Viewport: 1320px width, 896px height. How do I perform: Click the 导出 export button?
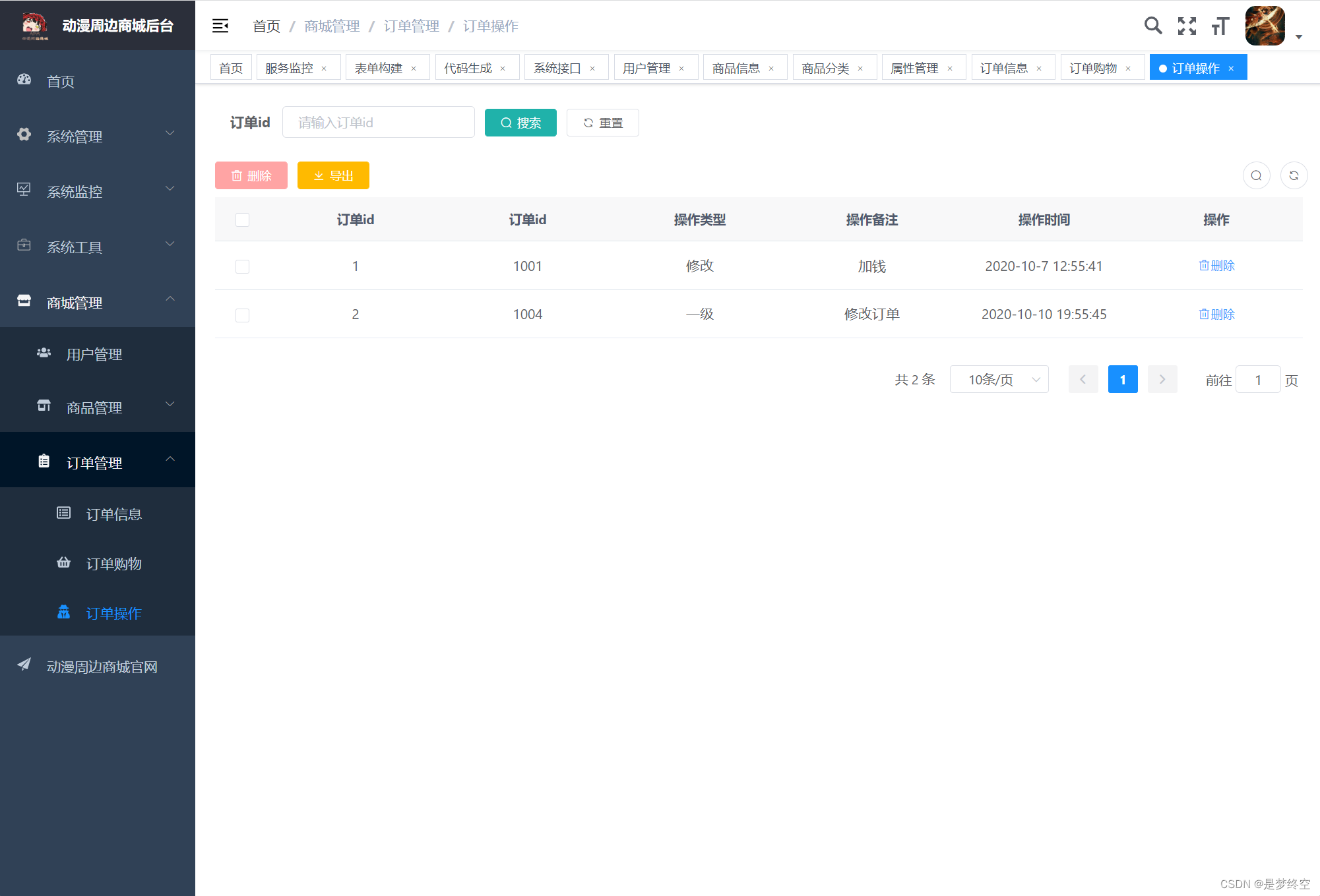333,175
